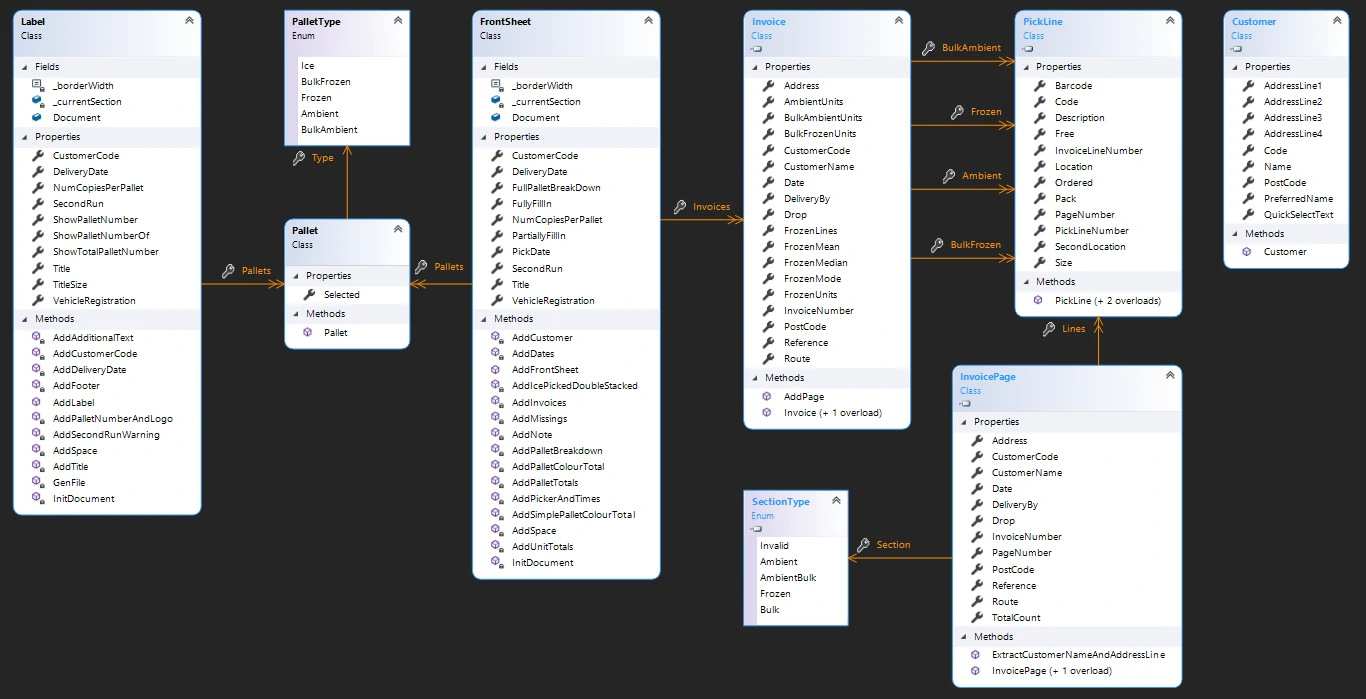The image size is (1366, 699).
Task: Click the field icon beside _borderWidth in FrontSheet
Action: coord(497,86)
